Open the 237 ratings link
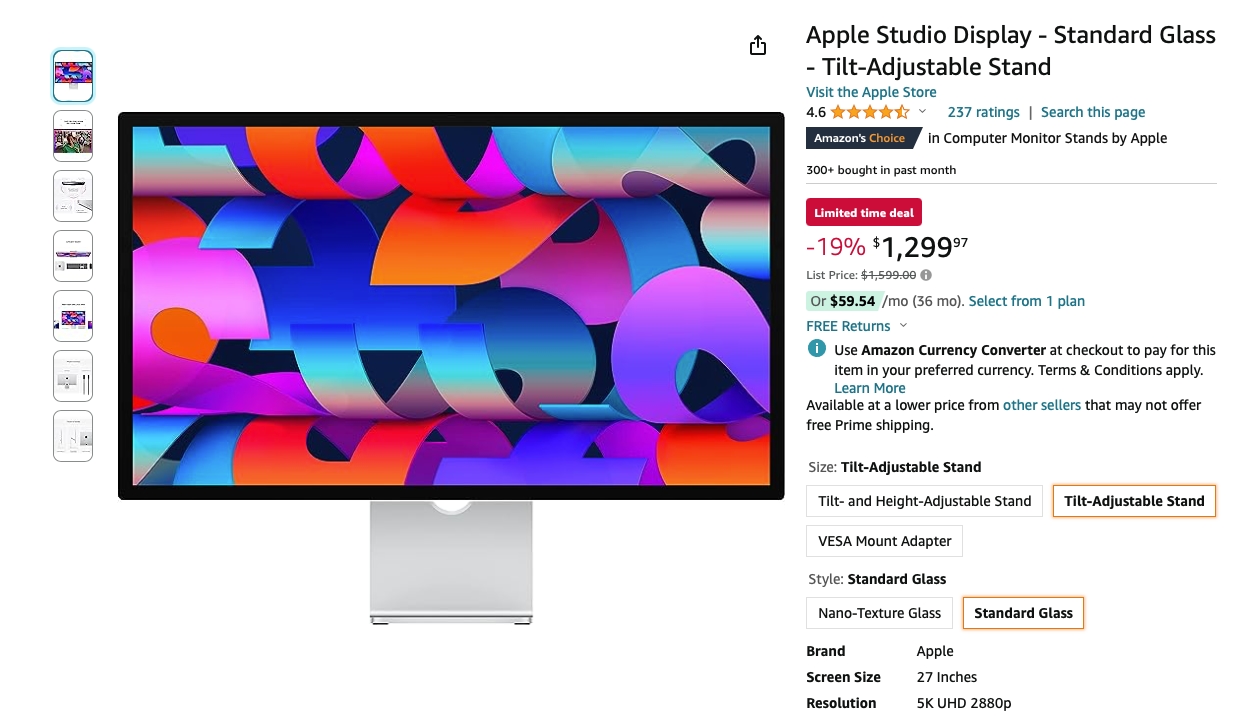Viewport: 1236px width, 717px height. [x=984, y=112]
